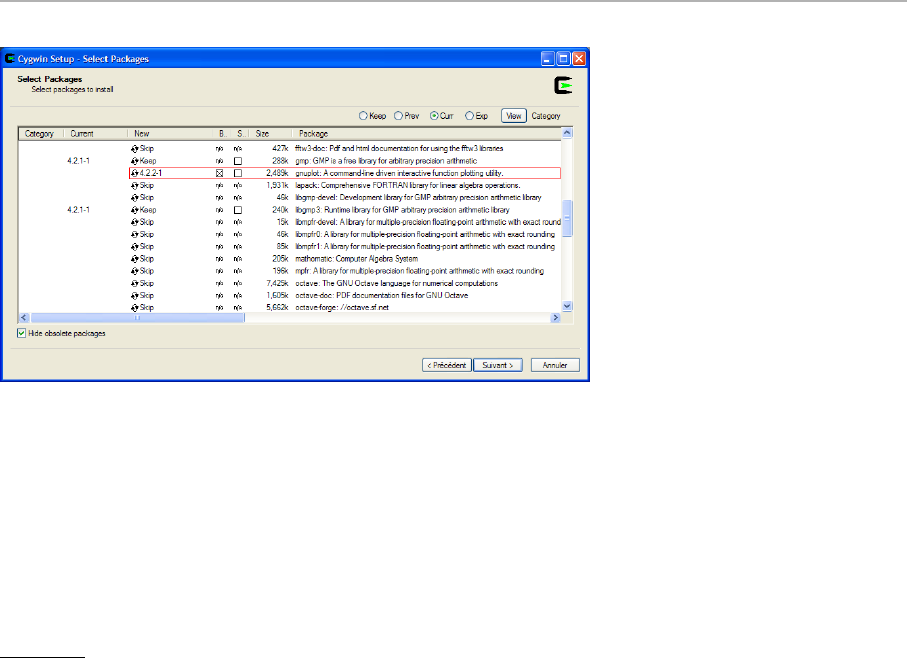Cycle the Skip icon for libmpfr1
Viewport: 907px width, 658px height.
tap(134, 247)
